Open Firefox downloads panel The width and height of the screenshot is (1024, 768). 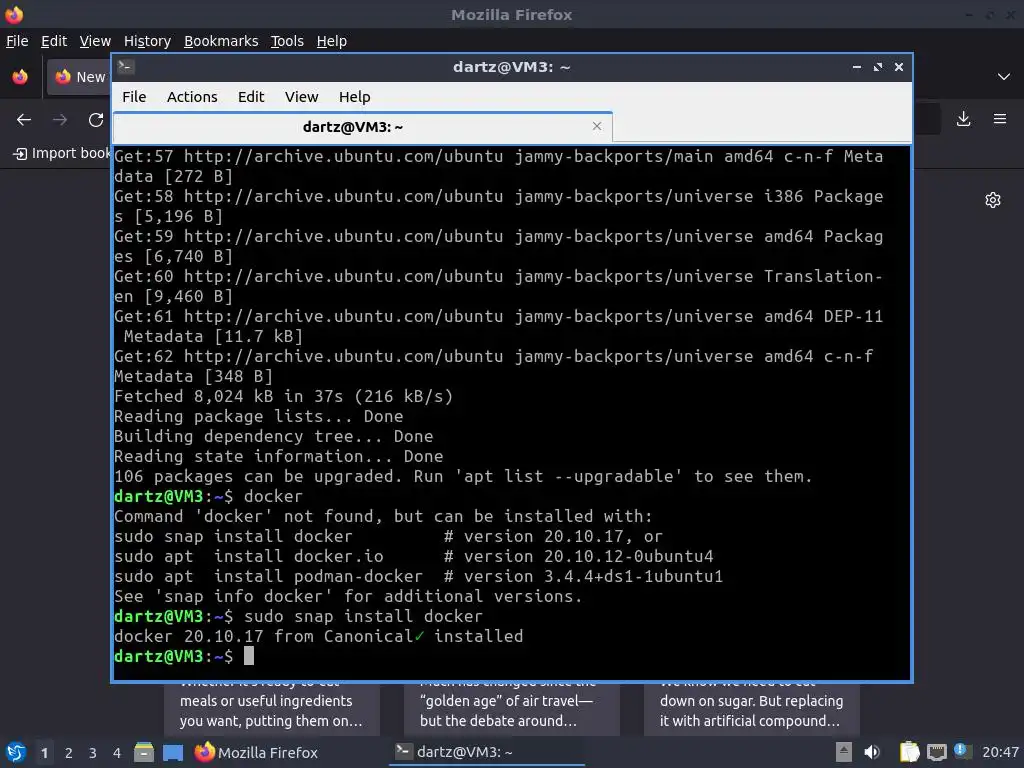(x=963, y=119)
